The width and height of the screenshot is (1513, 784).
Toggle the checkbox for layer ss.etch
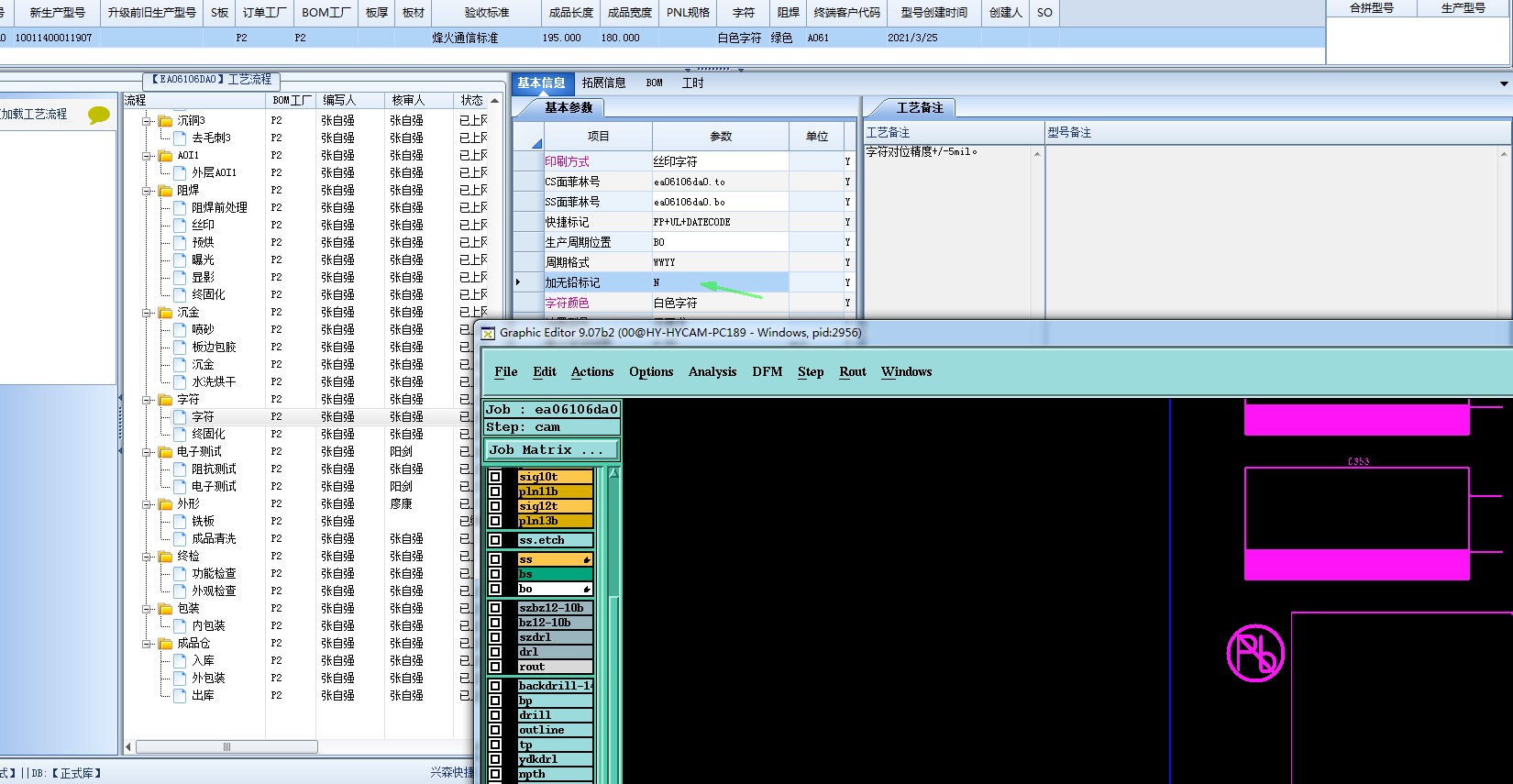pos(495,540)
